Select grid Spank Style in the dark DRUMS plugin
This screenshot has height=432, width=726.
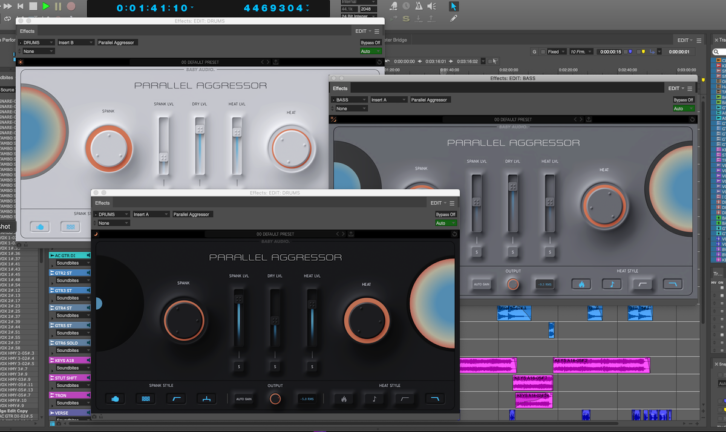click(146, 399)
